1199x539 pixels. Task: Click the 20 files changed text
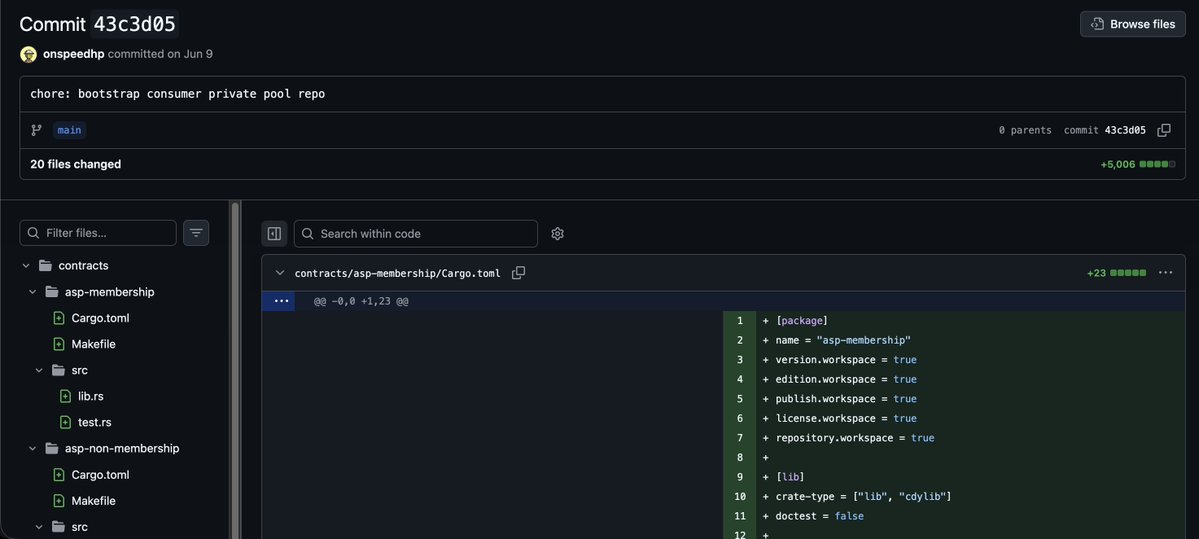(x=76, y=164)
